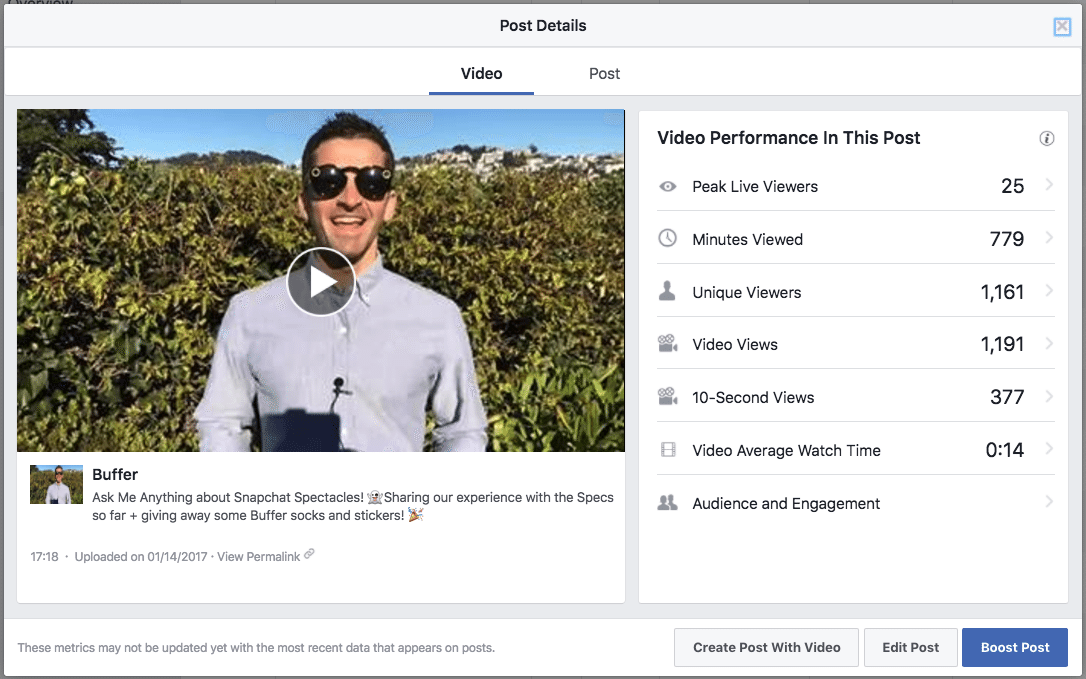Click the Buffer profile picture thumbnail
The width and height of the screenshot is (1086, 679).
click(56, 484)
